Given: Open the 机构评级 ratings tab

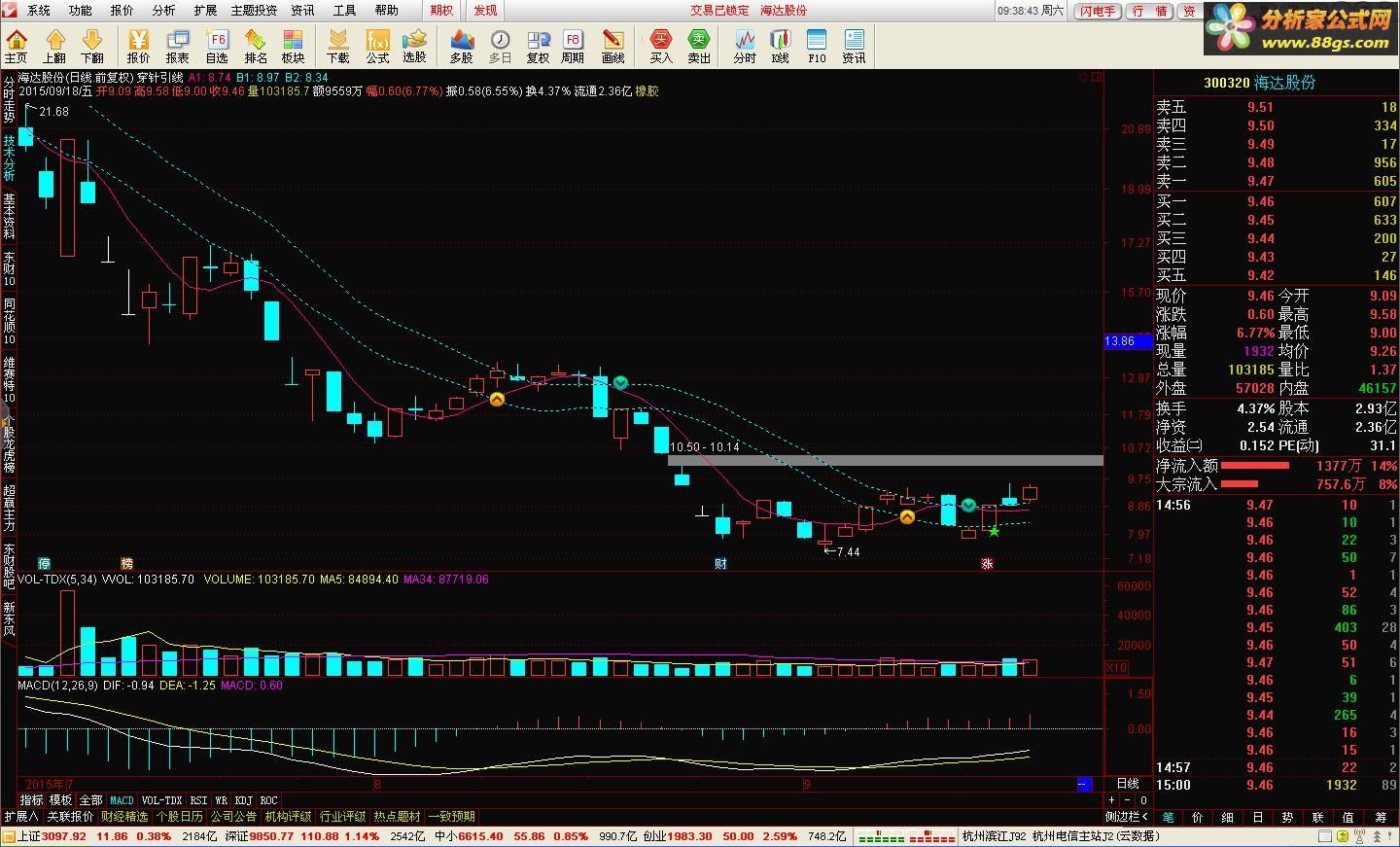Looking at the screenshot, I should pos(288,817).
